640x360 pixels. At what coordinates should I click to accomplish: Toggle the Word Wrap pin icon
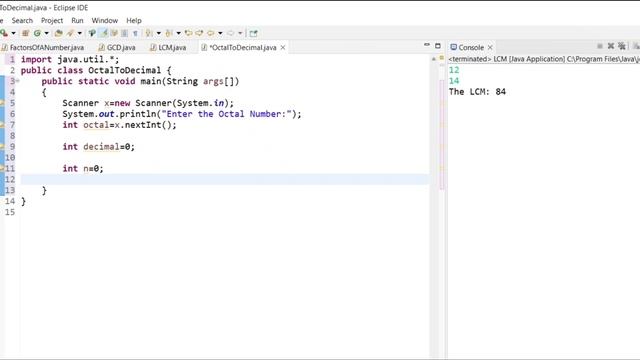pyautogui.click(x=92, y=33)
